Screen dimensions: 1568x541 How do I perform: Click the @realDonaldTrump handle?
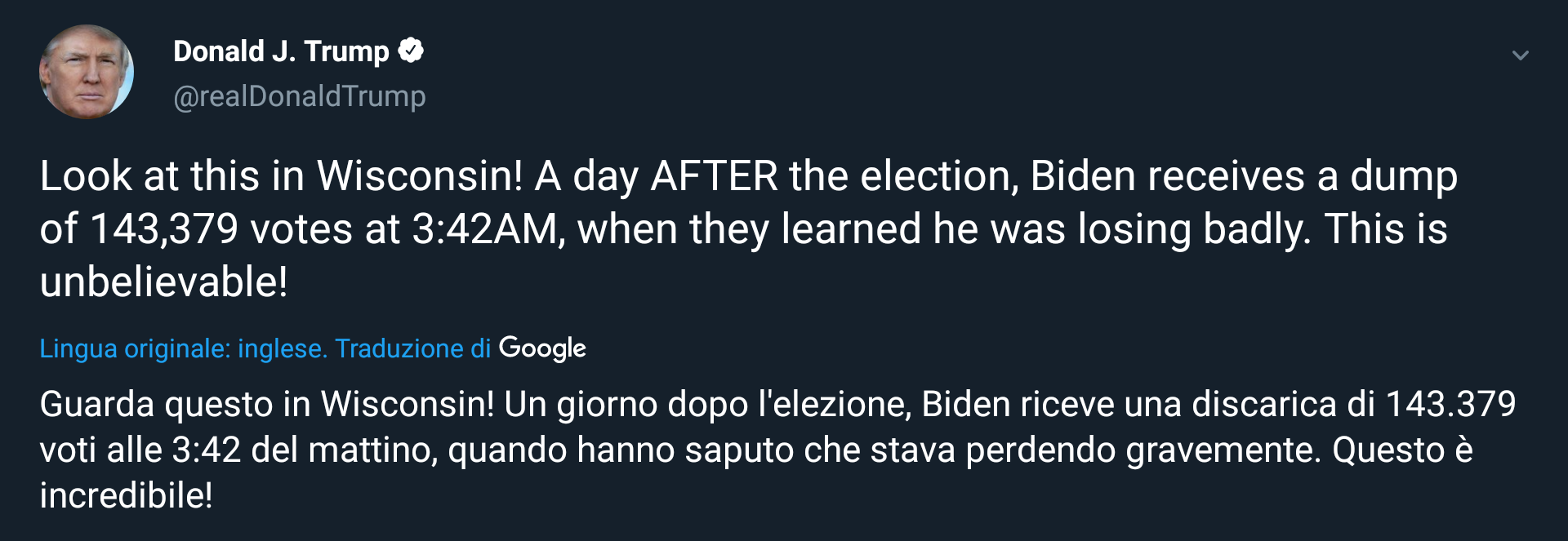click(299, 96)
